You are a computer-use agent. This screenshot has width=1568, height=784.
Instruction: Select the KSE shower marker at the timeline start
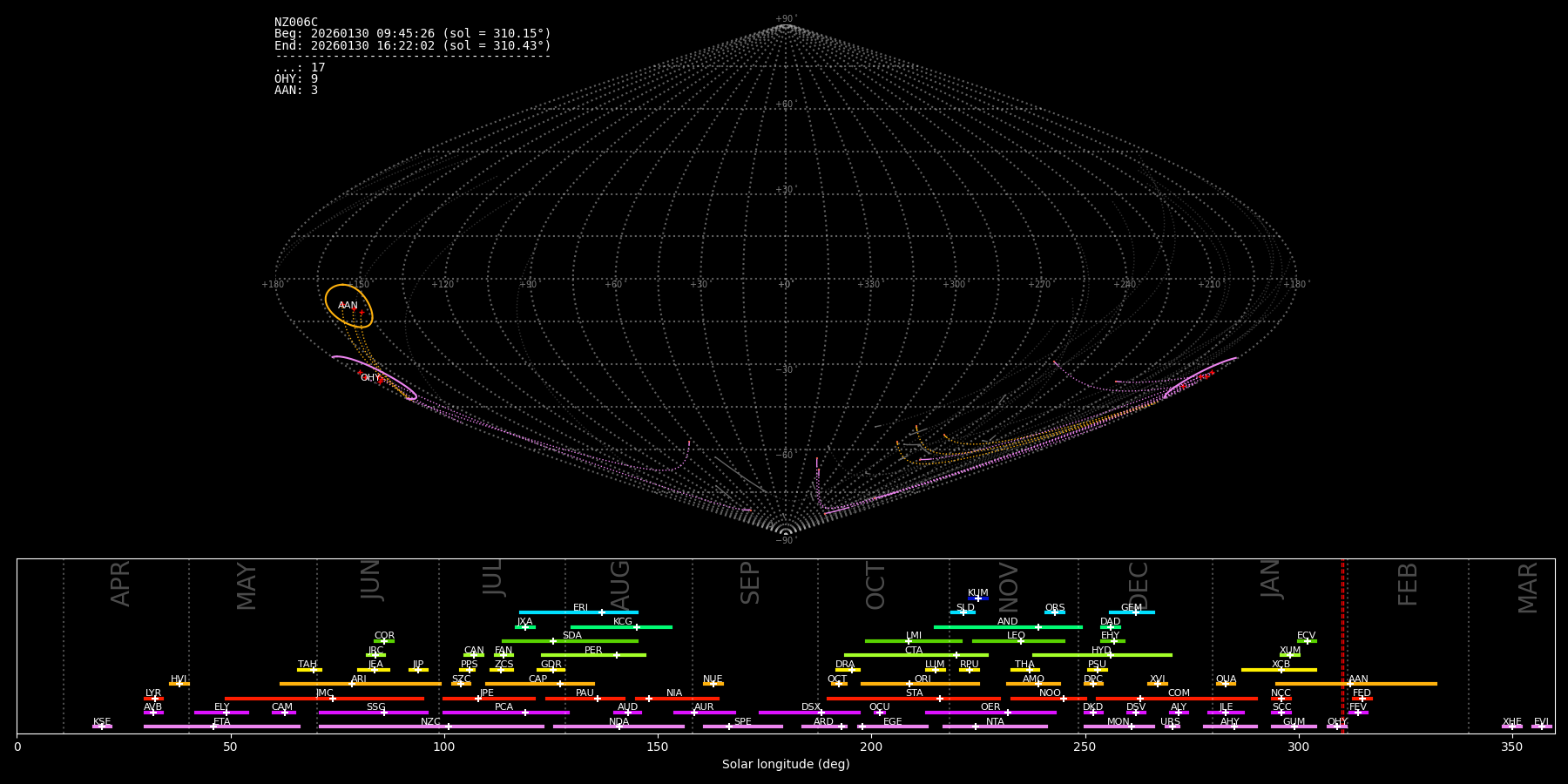point(102,726)
